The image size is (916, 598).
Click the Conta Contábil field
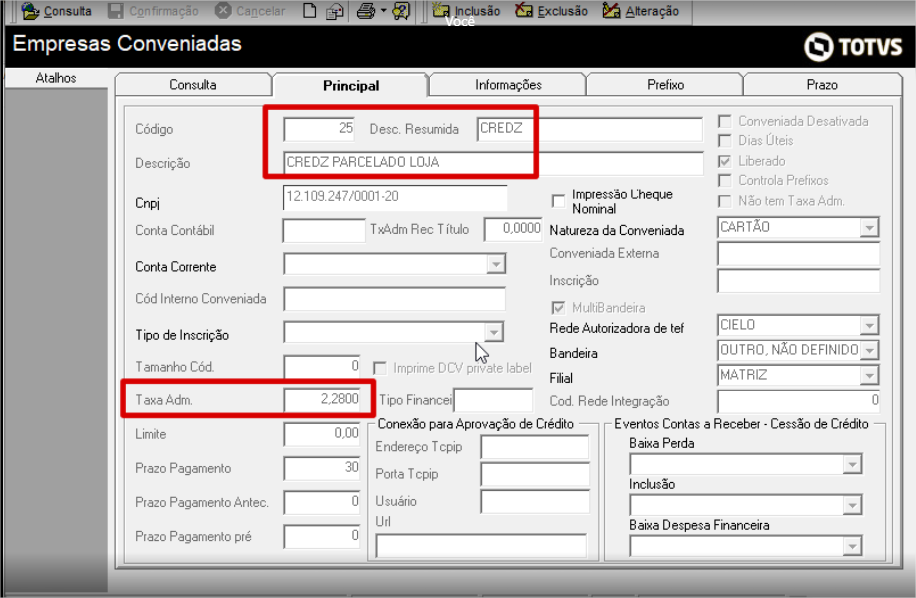[x=324, y=231]
